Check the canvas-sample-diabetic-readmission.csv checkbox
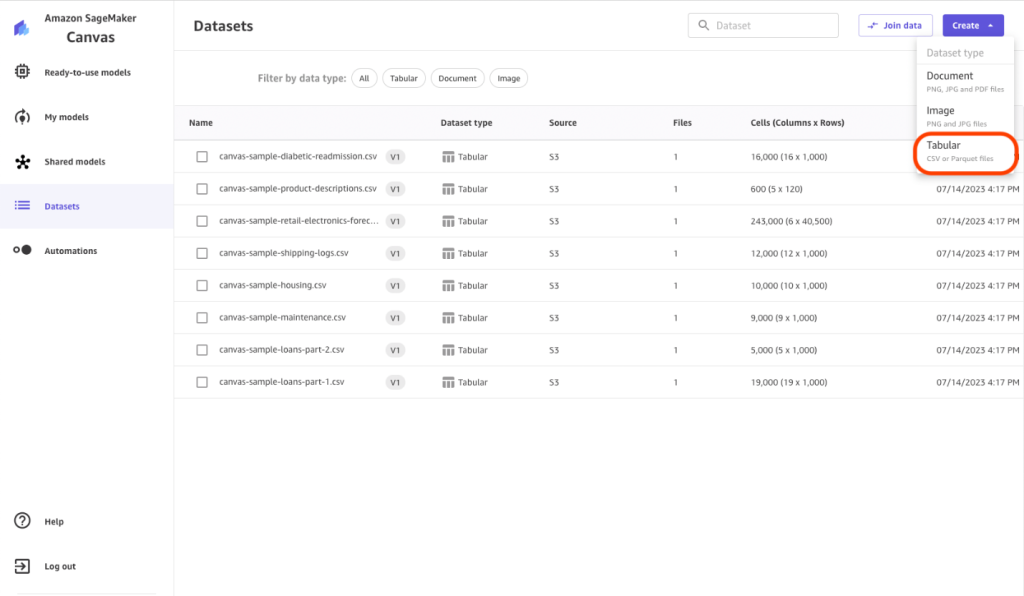1024x596 pixels. (202, 157)
